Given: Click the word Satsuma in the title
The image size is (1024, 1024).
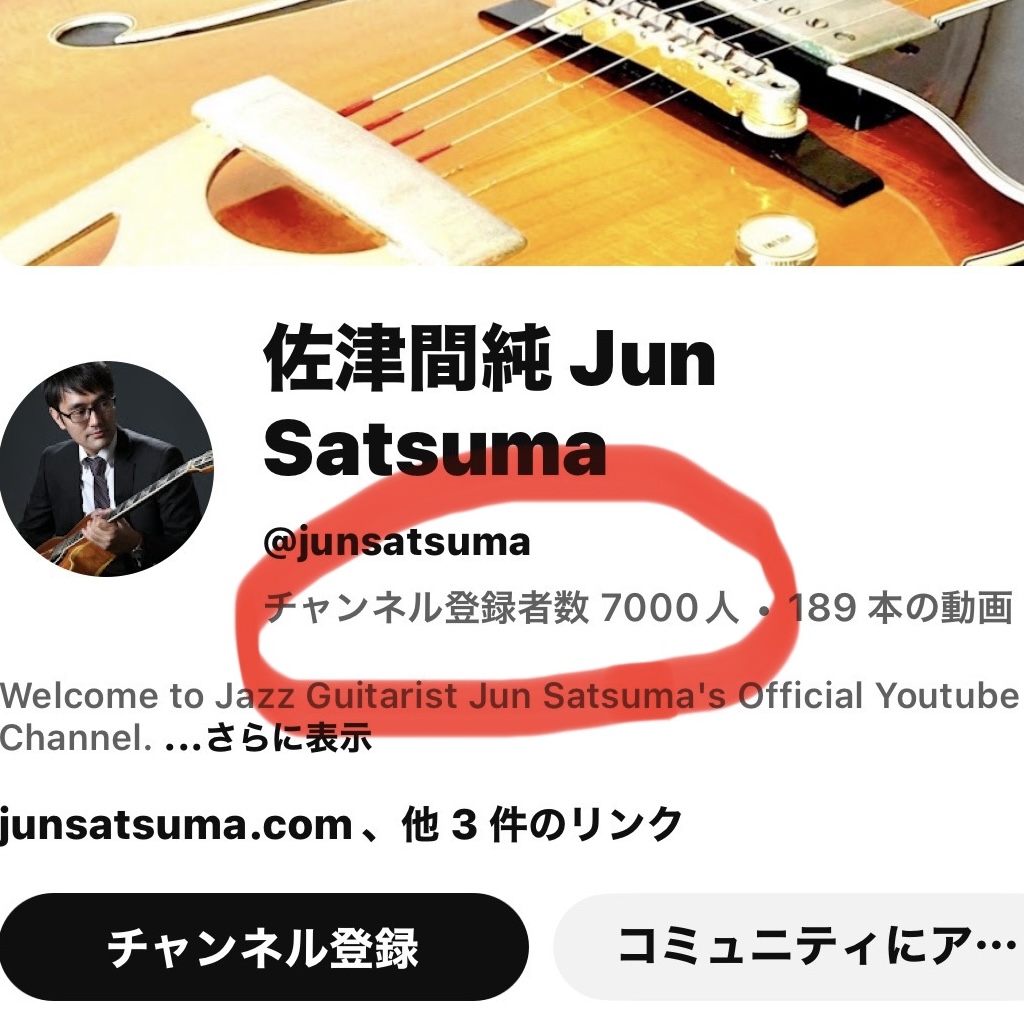Looking at the screenshot, I should pos(435,449).
